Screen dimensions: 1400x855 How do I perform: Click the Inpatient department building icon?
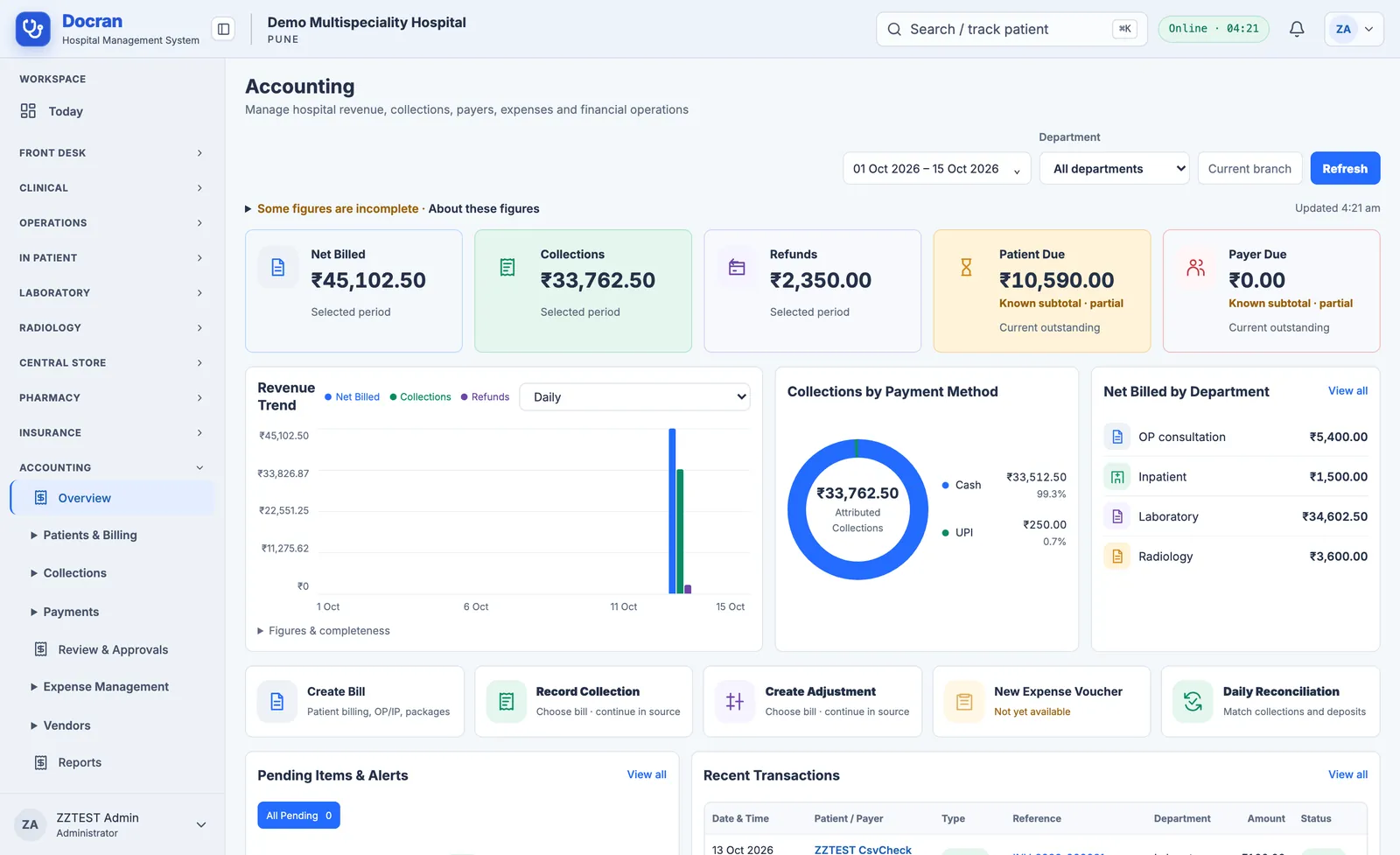tap(1117, 477)
